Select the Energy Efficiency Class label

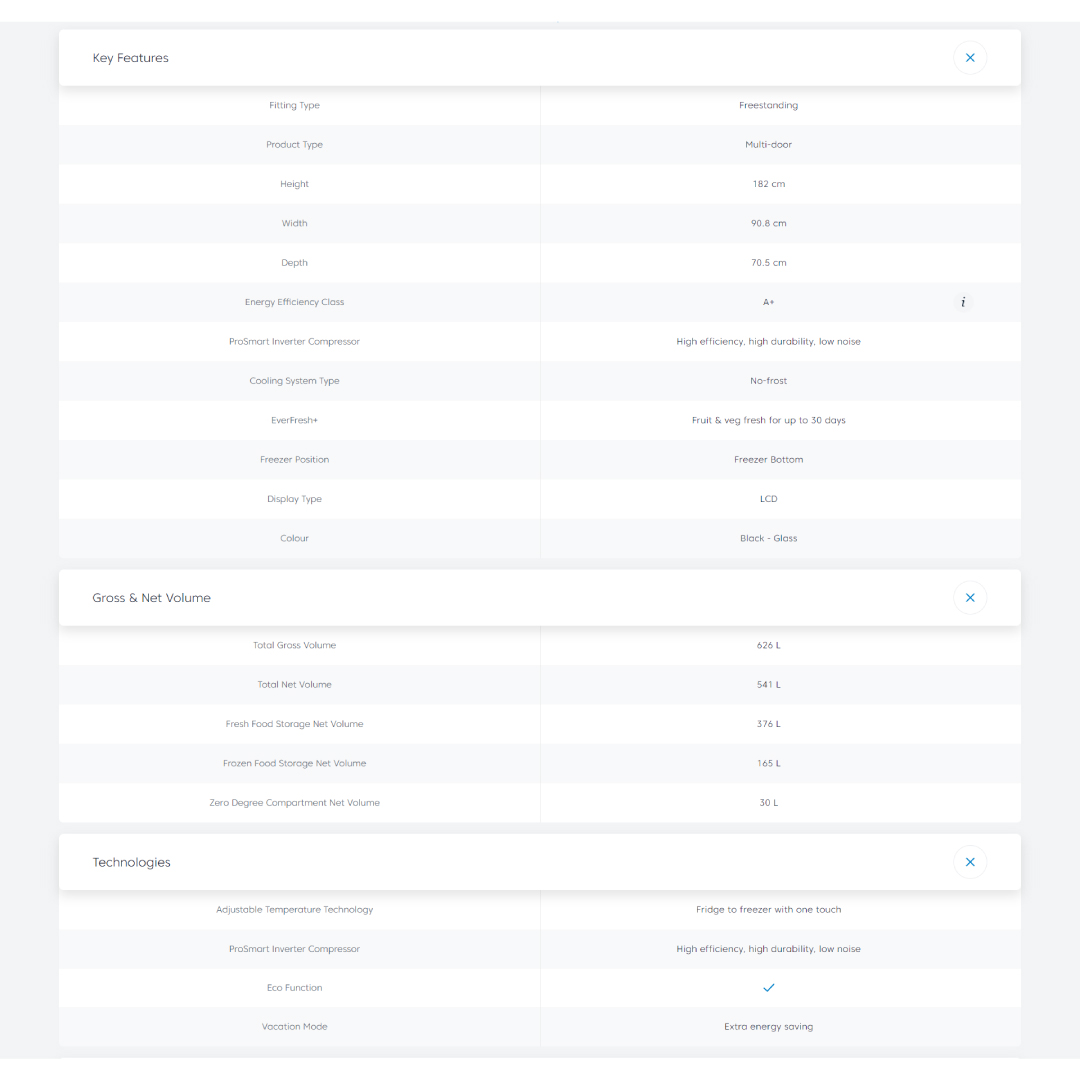294,302
